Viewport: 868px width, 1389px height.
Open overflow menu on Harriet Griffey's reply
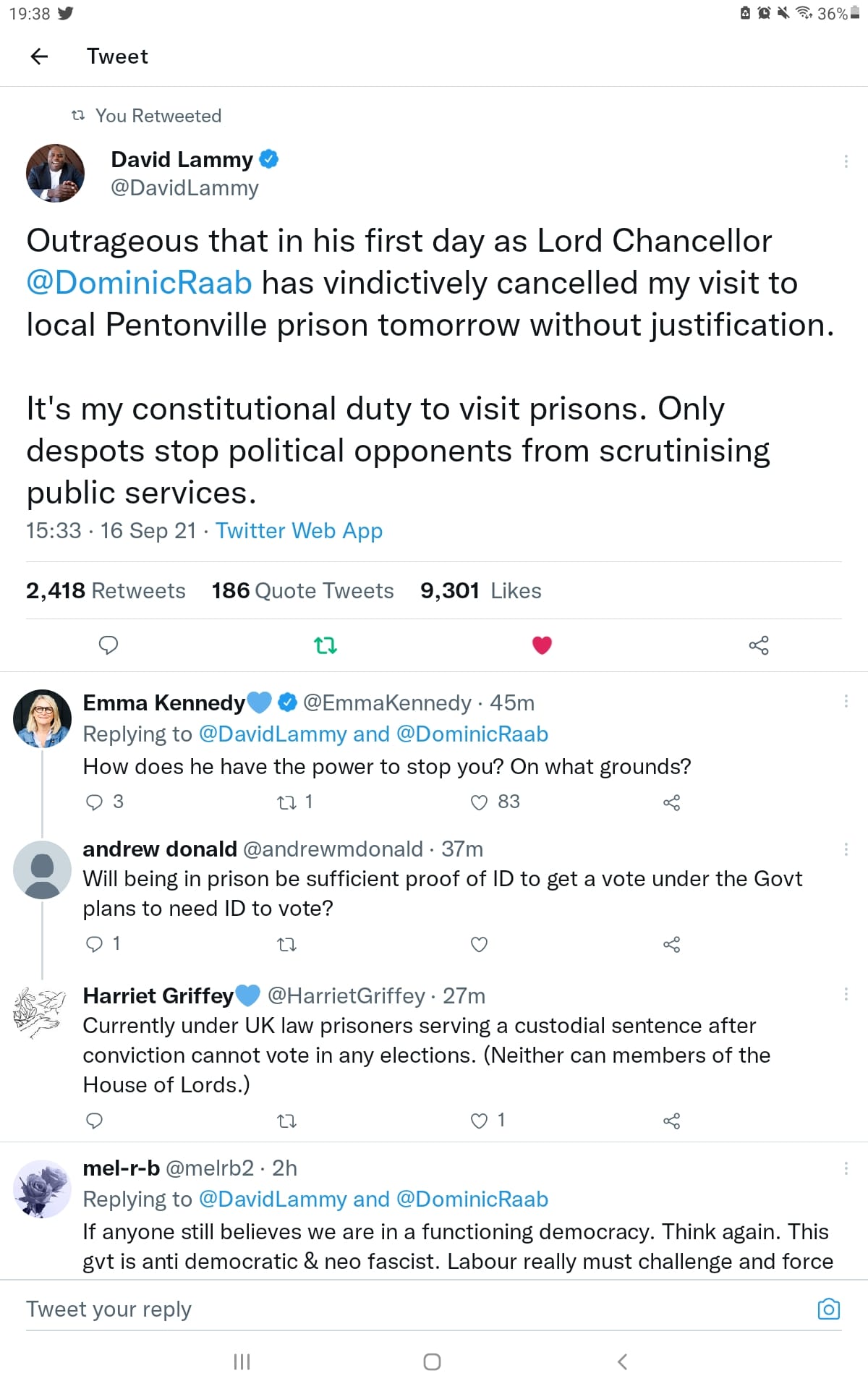[x=846, y=994]
